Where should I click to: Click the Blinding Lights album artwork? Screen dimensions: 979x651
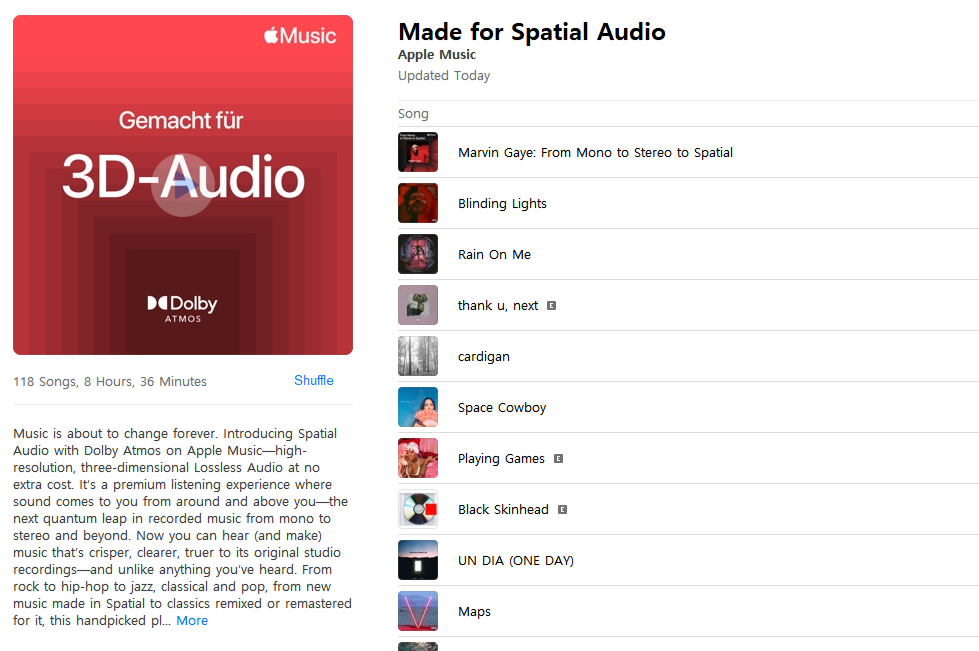point(418,203)
